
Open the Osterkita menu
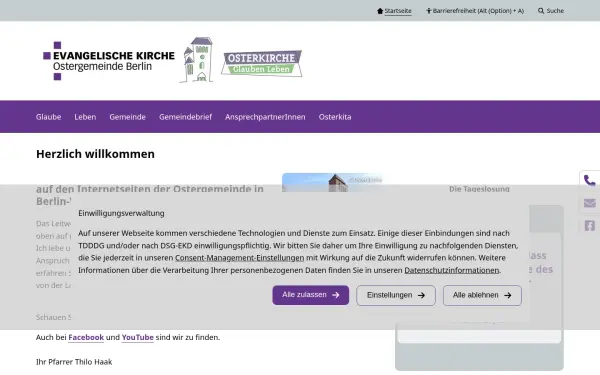point(335,117)
